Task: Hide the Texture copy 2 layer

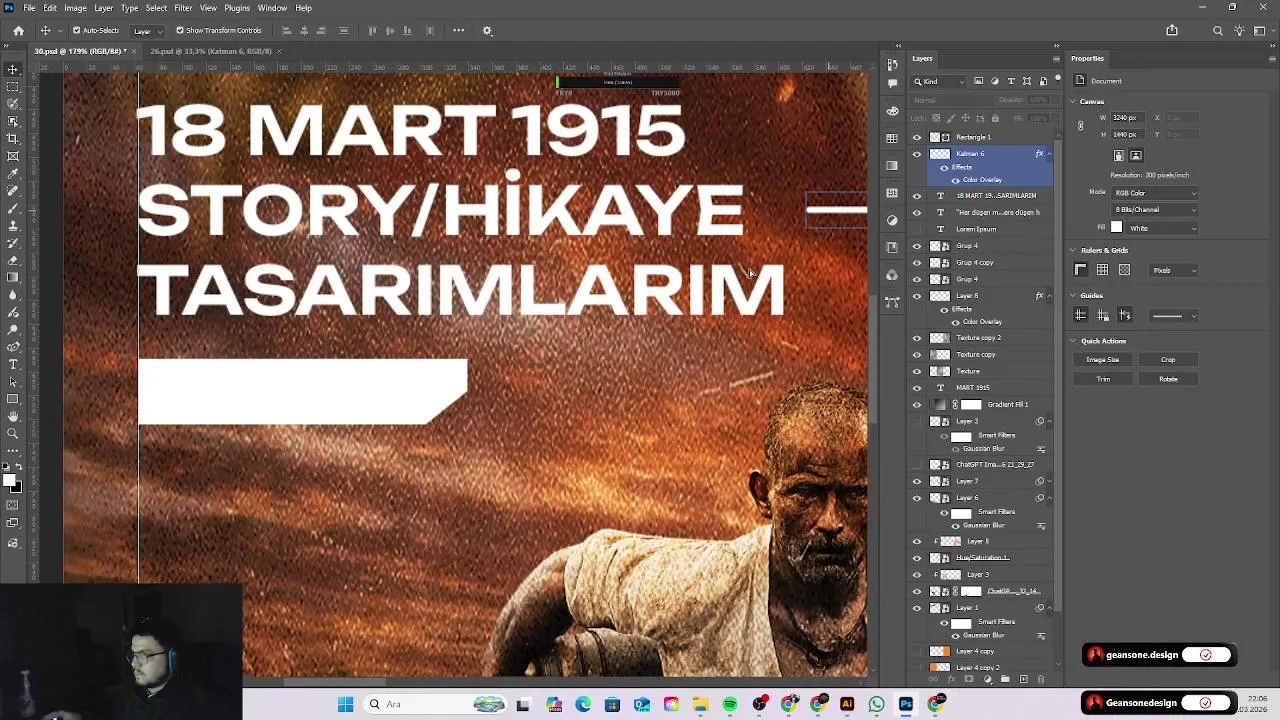Action: pos(917,338)
